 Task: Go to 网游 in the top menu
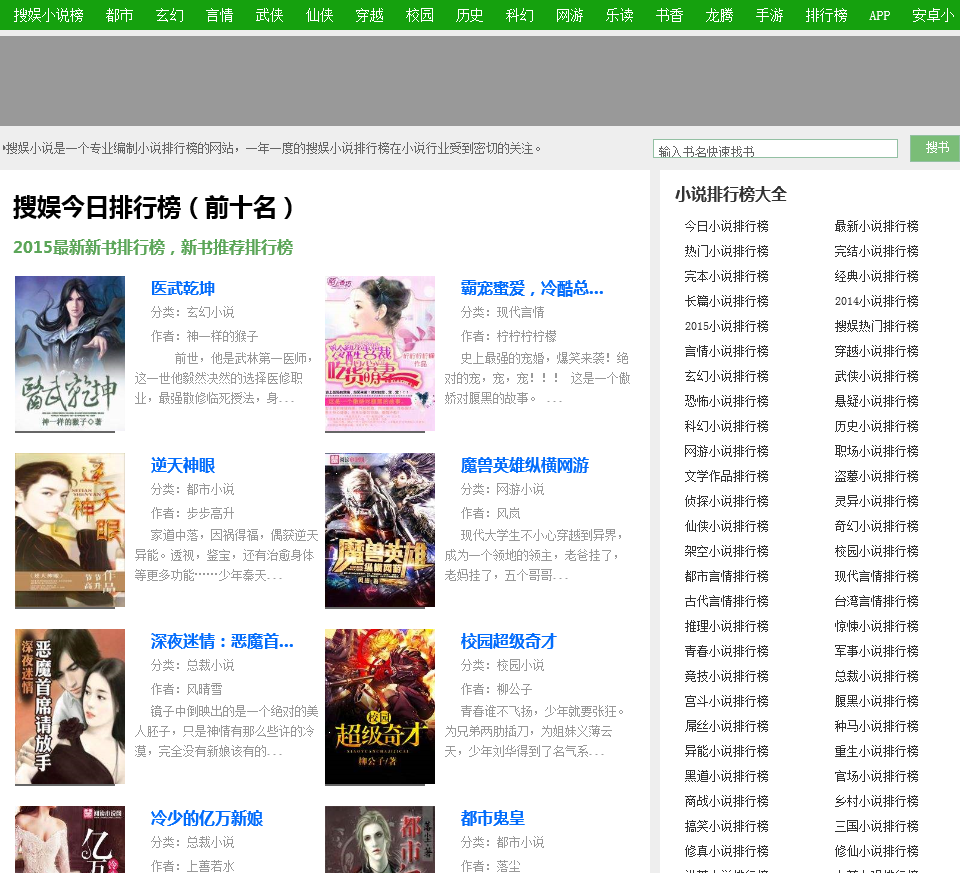tap(569, 15)
